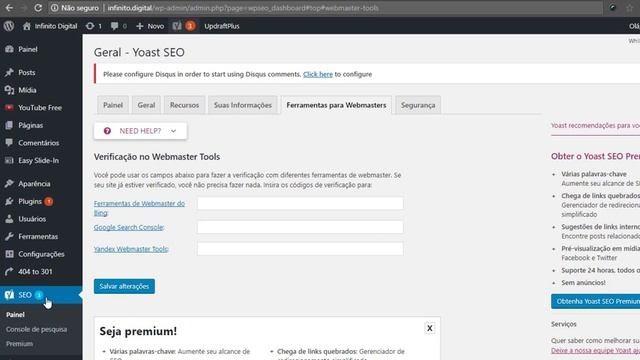Click the Usuários person icon
This screenshot has width=640, height=360.
[x=9, y=219]
